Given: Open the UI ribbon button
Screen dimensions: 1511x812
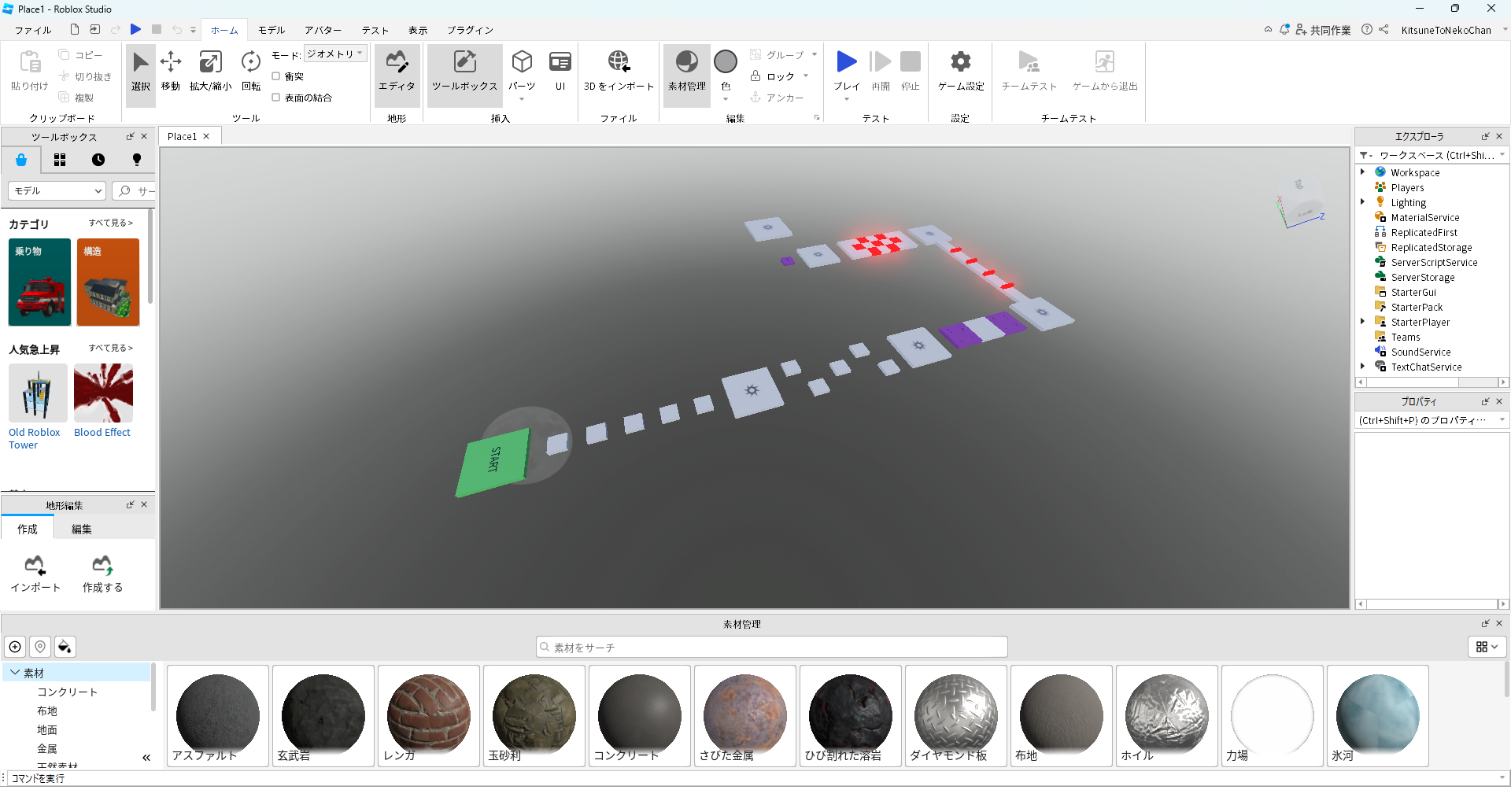Looking at the screenshot, I should coord(560,71).
